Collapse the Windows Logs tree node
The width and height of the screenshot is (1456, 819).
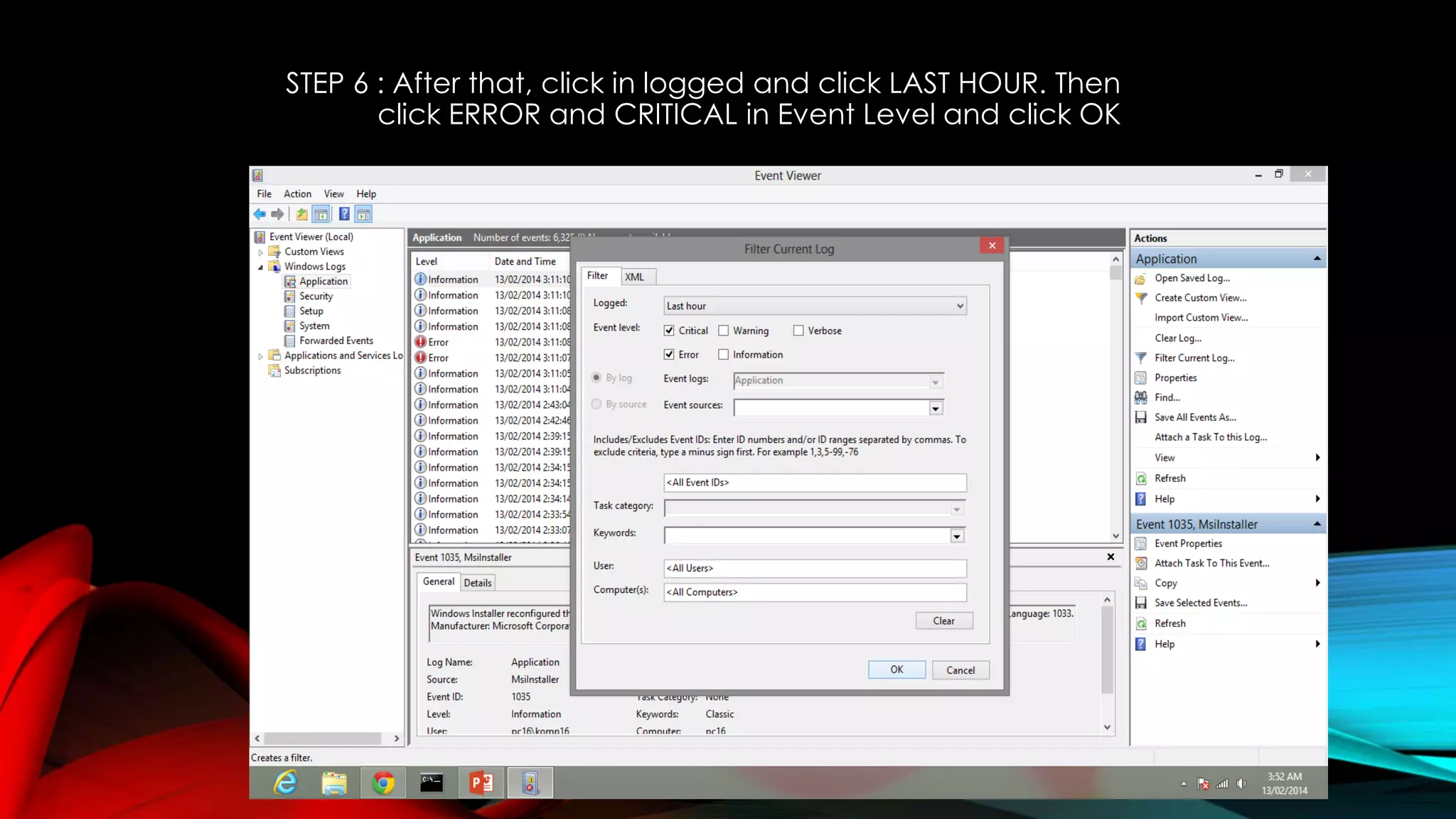[260, 267]
